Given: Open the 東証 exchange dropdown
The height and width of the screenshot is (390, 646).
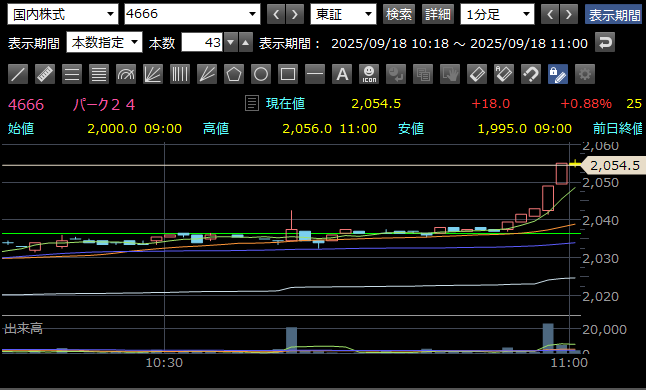Looking at the screenshot, I should click(343, 14).
